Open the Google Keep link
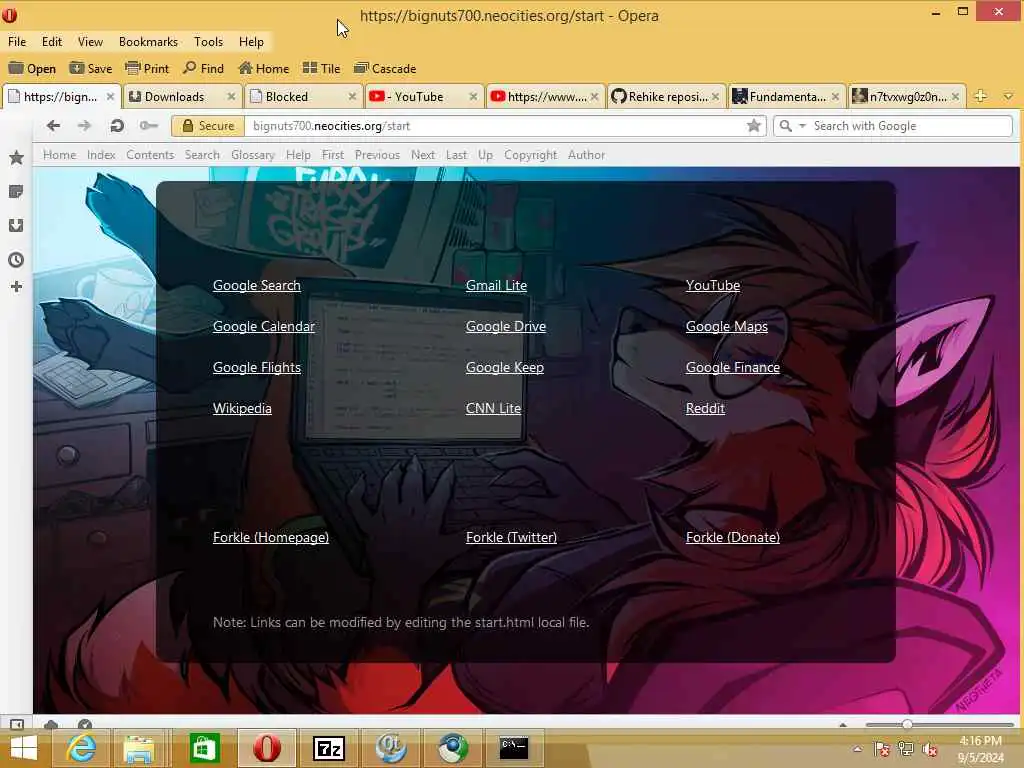 505,368
